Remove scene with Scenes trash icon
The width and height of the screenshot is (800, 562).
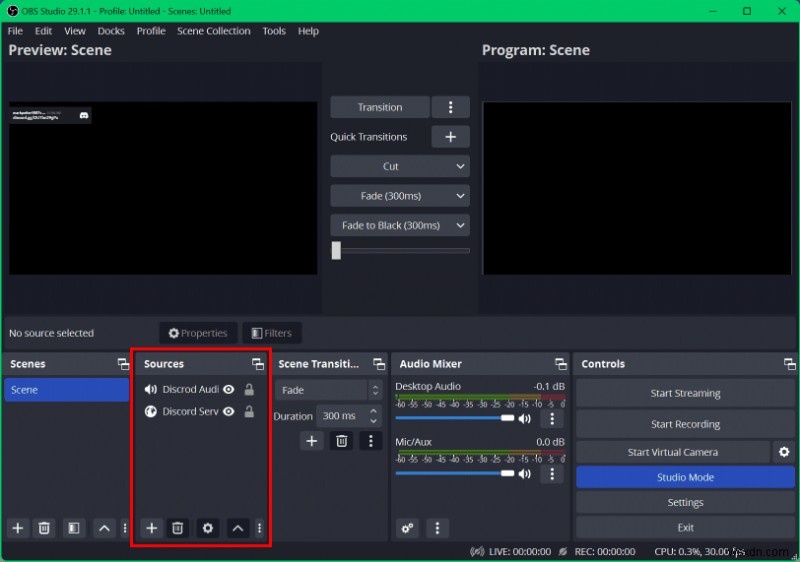44,528
